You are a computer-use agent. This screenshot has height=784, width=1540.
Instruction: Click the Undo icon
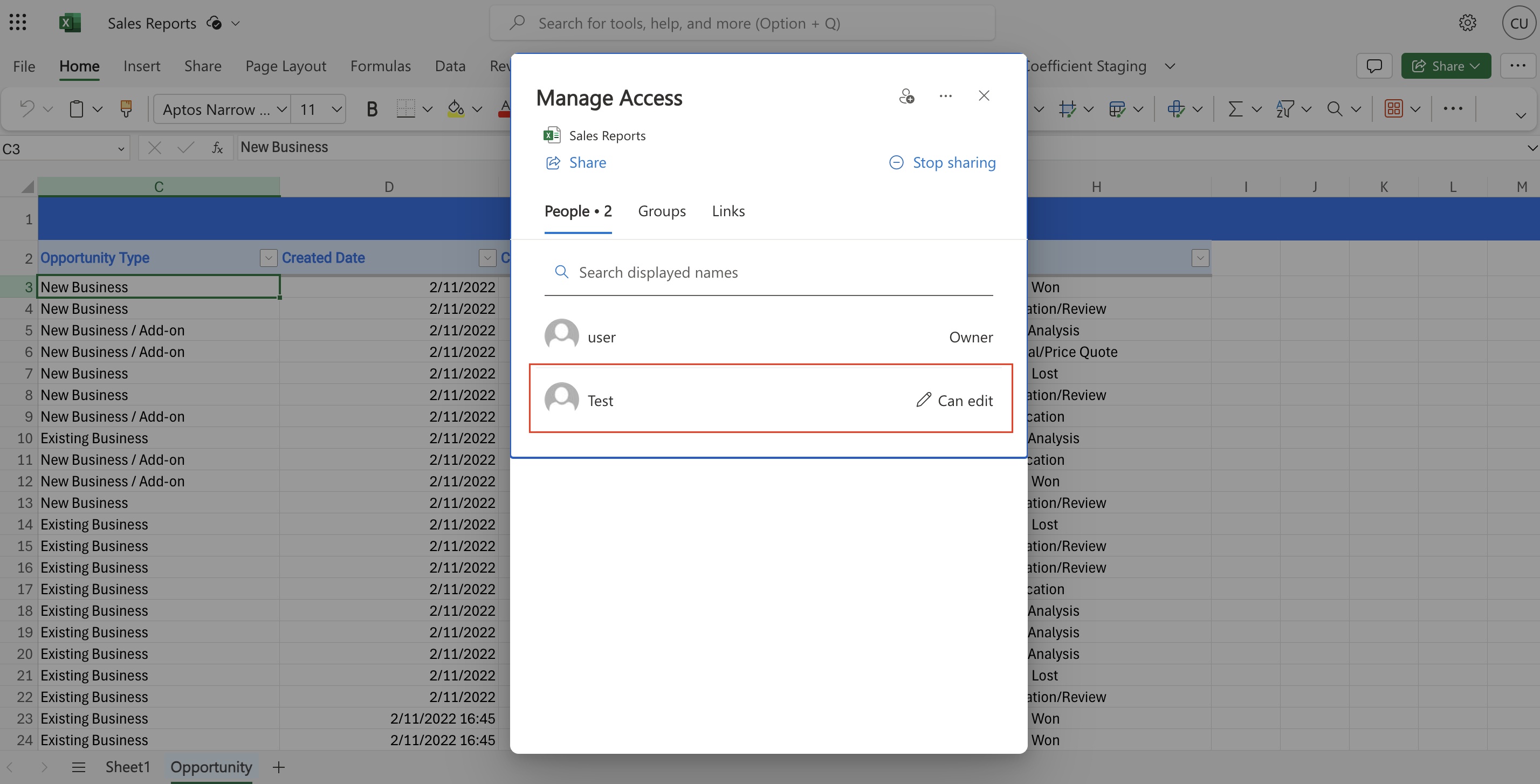tap(27, 109)
